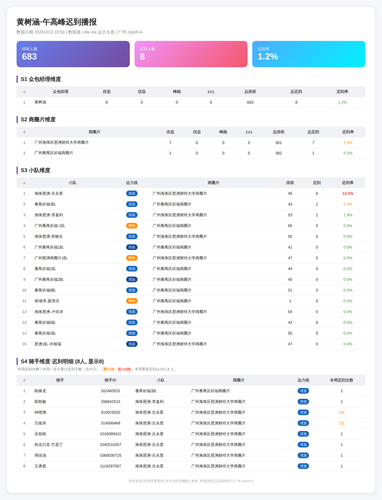Click the S4 骑手维度-迟到明细 section heading
The image size is (382, 500).
(x=62, y=361)
